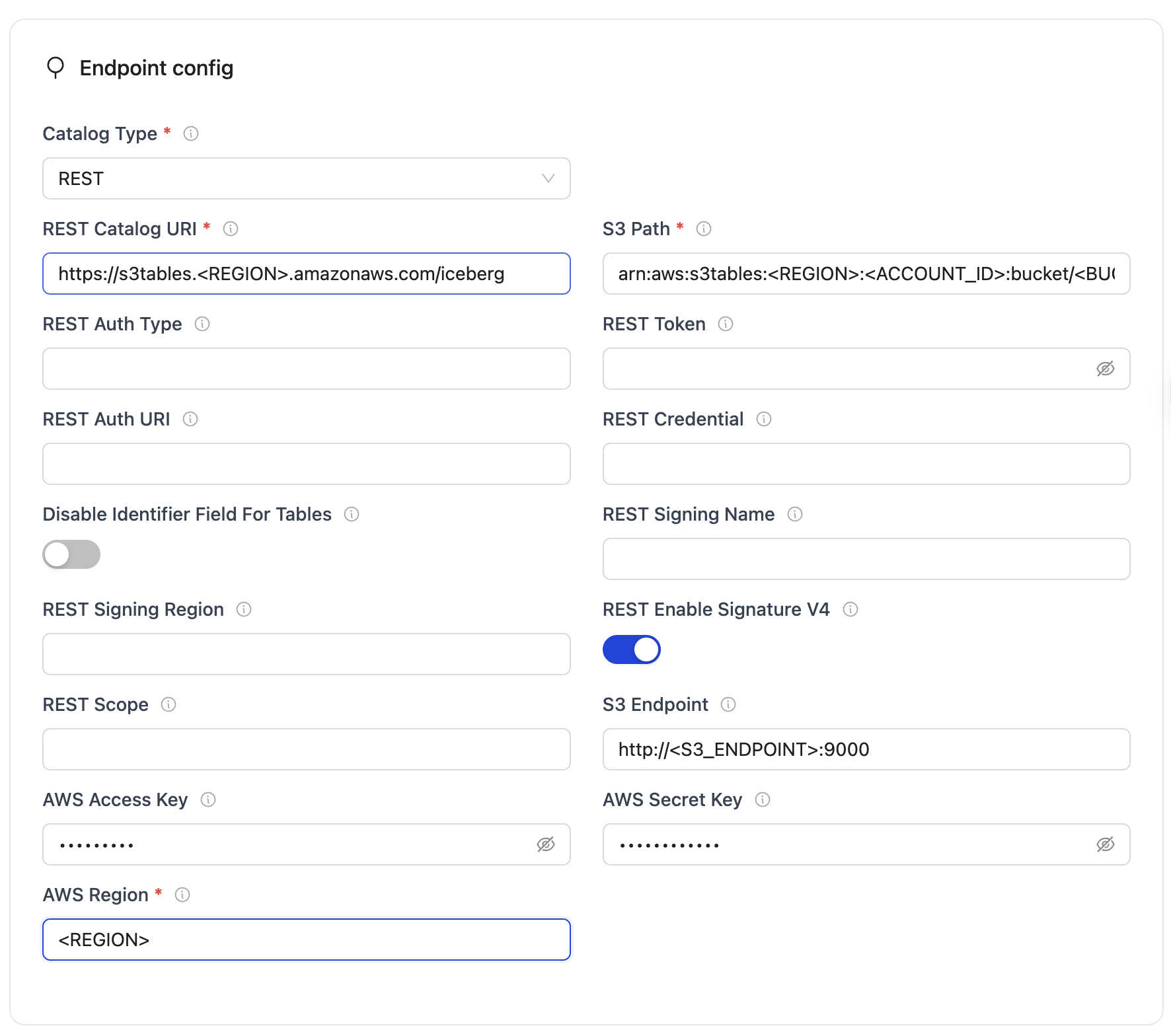Viewport: 1171px width, 1036px height.
Task: View info tooltip for S3 Endpoint
Action: [728, 704]
